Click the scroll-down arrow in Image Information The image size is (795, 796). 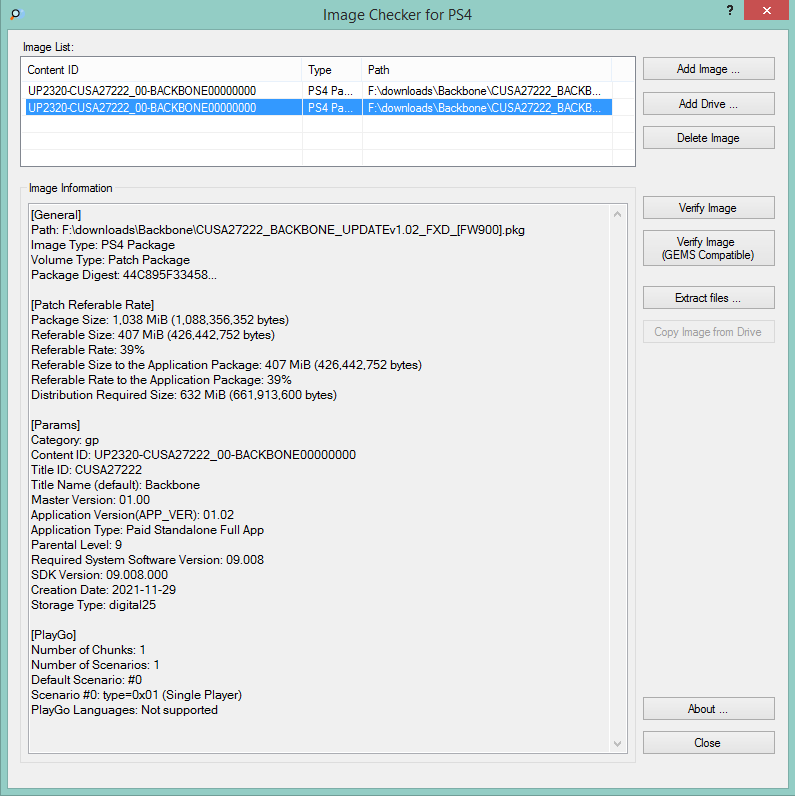tap(617, 744)
